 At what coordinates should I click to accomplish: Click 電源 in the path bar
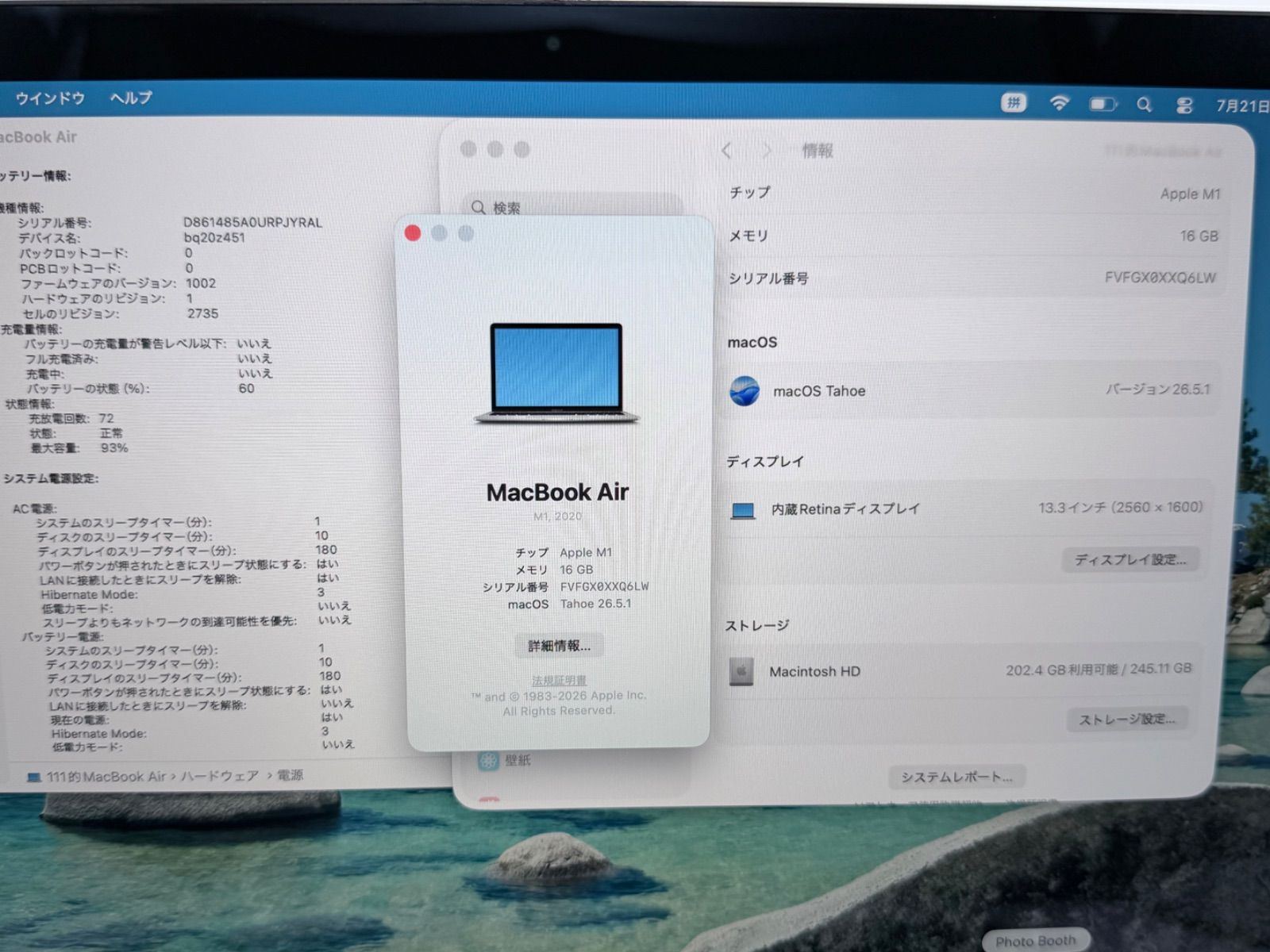point(290,775)
